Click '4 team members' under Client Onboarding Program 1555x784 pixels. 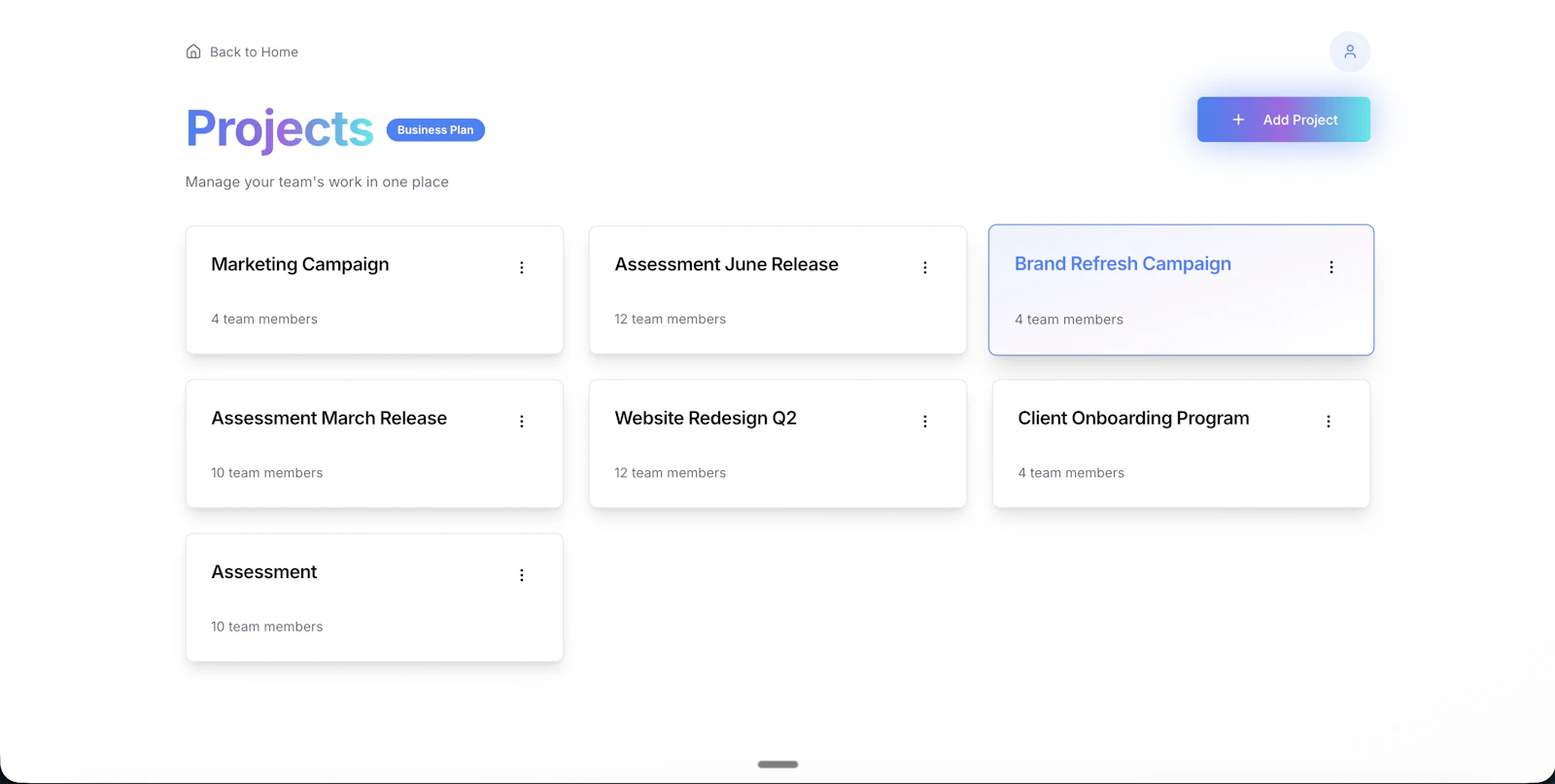pyautogui.click(x=1071, y=473)
